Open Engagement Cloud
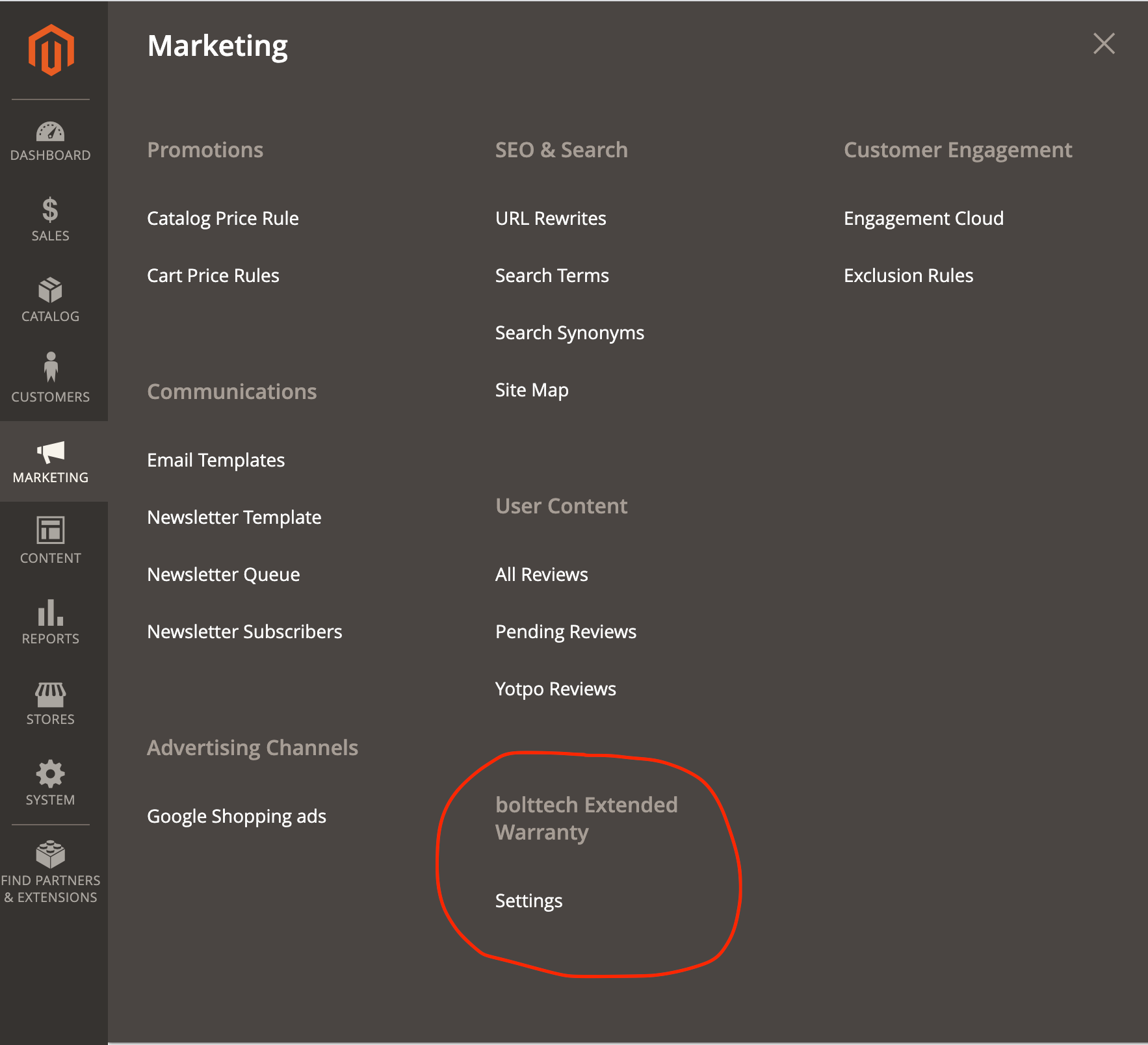 [x=924, y=218]
